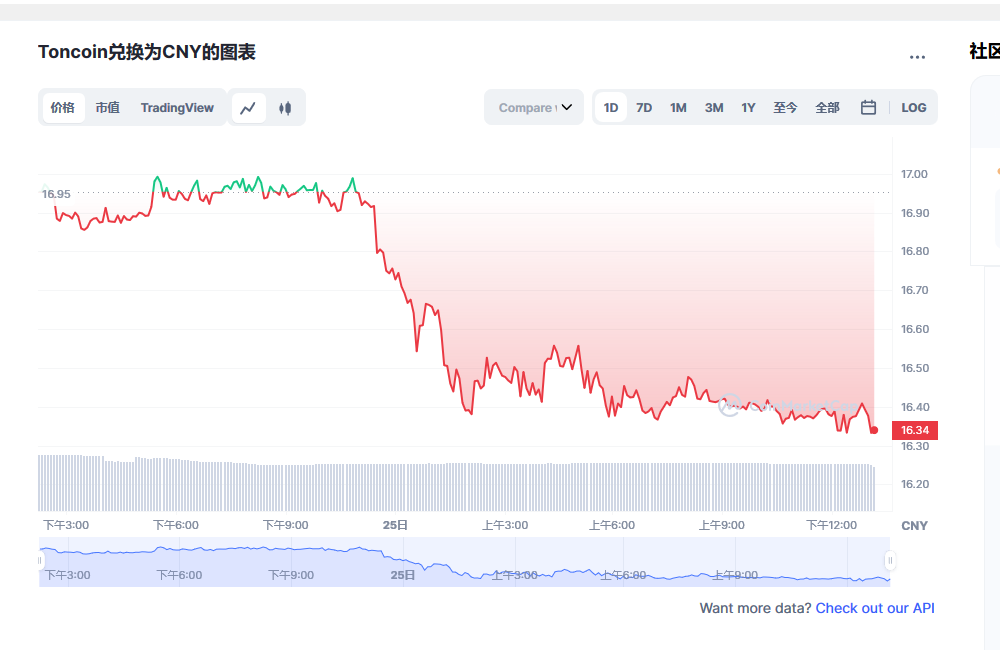The image size is (1000, 650).
Task: Open the three-dot more options menu
Action: coord(917,57)
